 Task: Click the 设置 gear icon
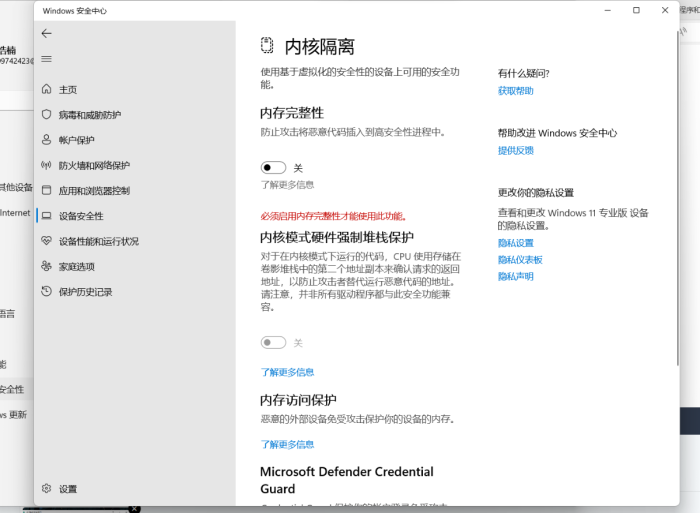click(x=46, y=488)
